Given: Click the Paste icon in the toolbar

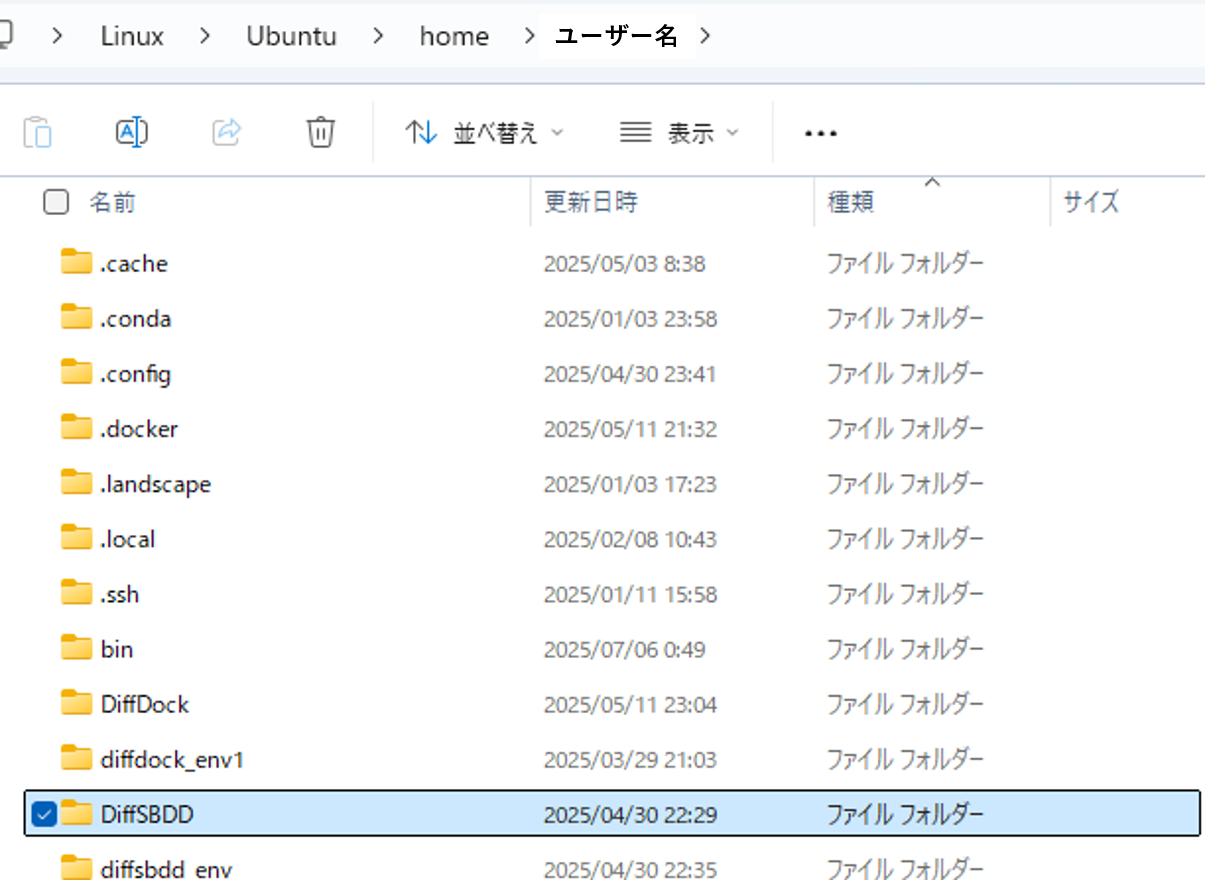Looking at the screenshot, I should pos(38,131).
